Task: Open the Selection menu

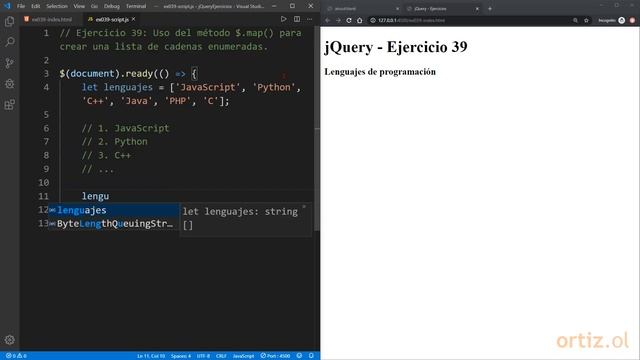Action: click(x=57, y=6)
